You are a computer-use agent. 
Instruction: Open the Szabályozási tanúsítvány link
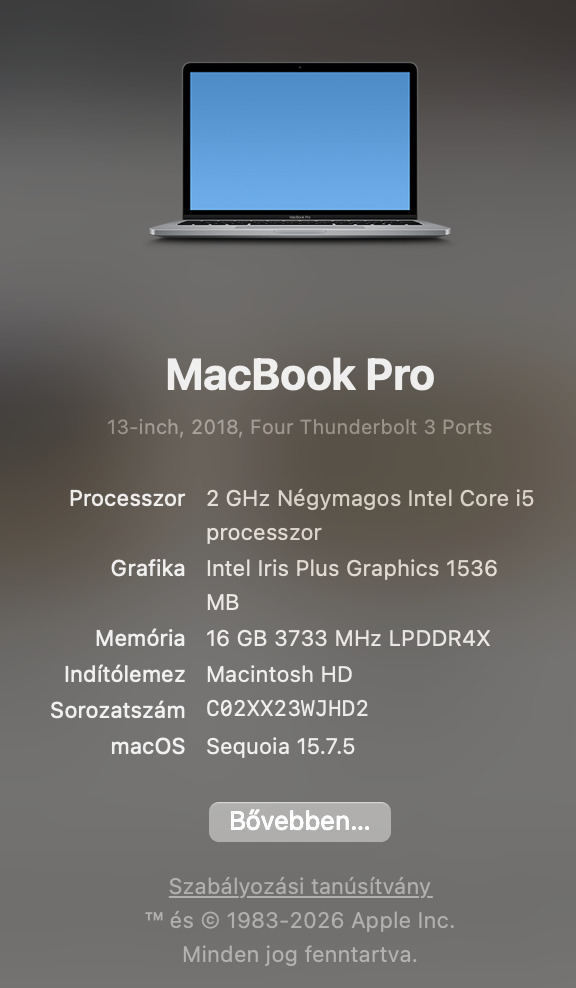click(x=300, y=887)
